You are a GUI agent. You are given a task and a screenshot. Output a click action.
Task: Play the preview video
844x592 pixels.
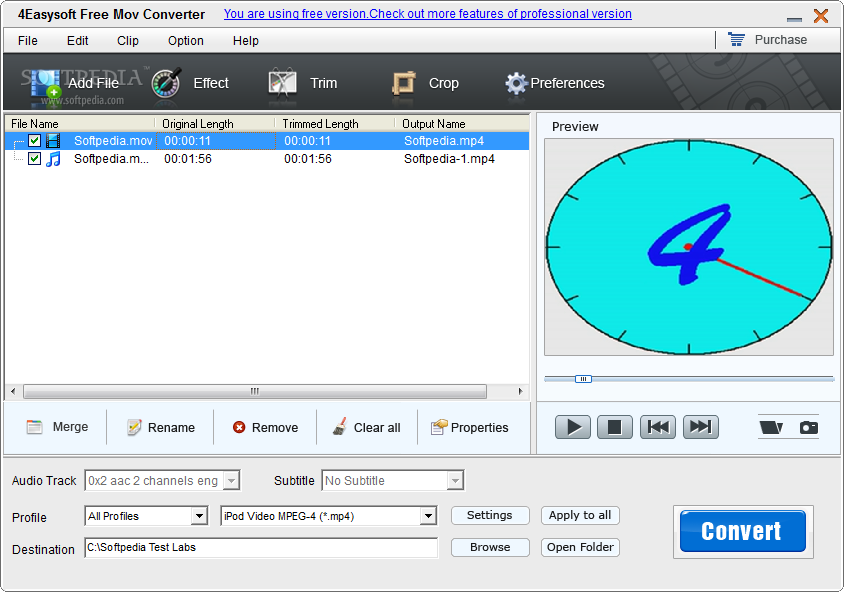pos(573,427)
